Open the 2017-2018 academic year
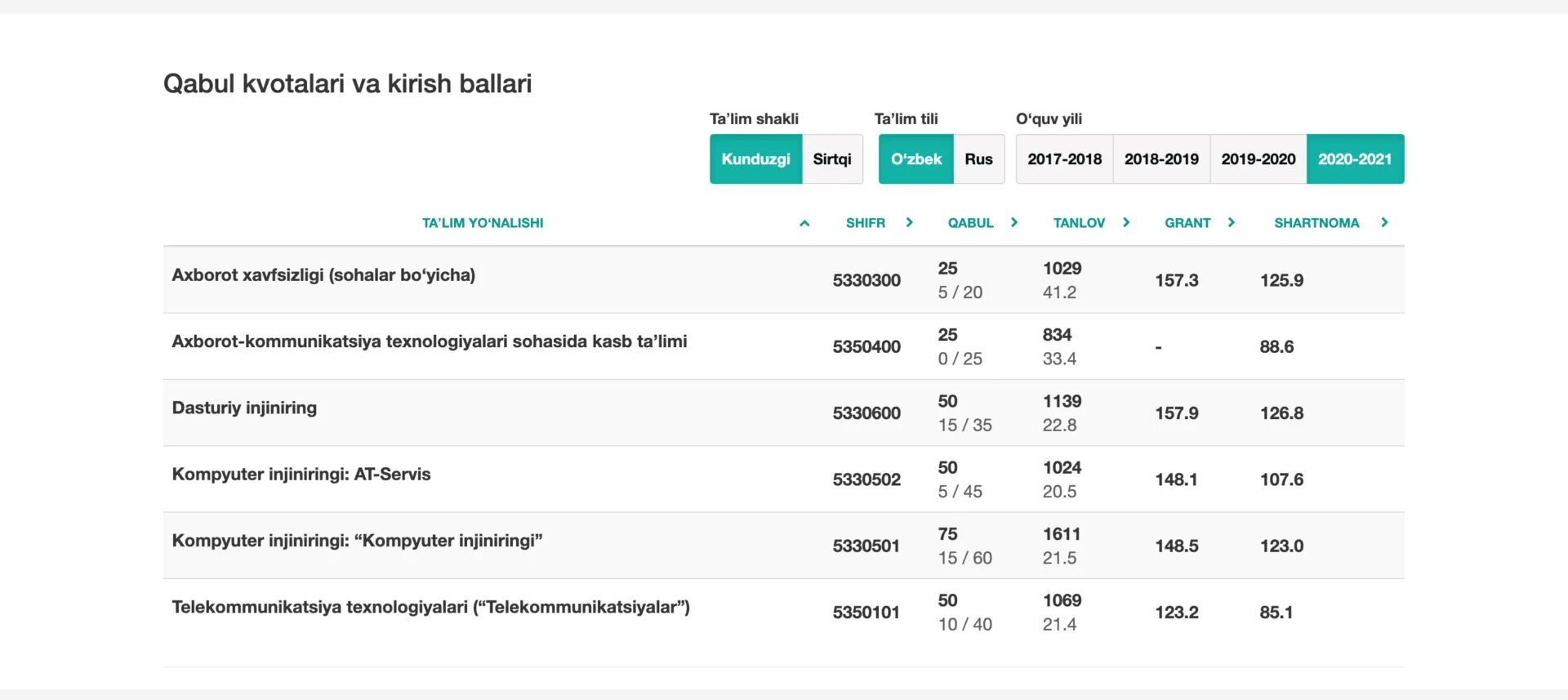The height and width of the screenshot is (700, 1568). [1064, 159]
